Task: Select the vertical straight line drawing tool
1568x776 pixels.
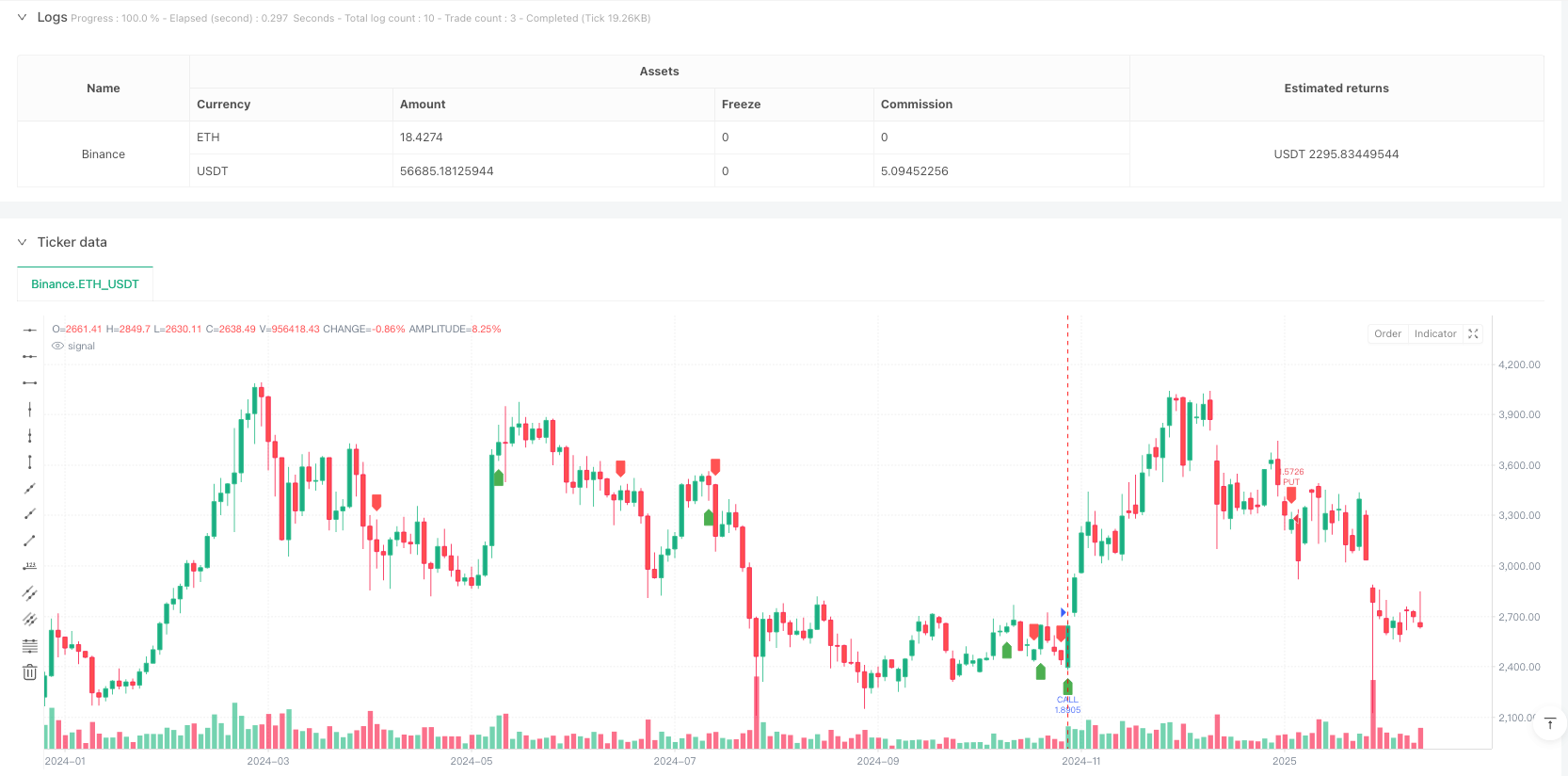Action: tap(30, 409)
